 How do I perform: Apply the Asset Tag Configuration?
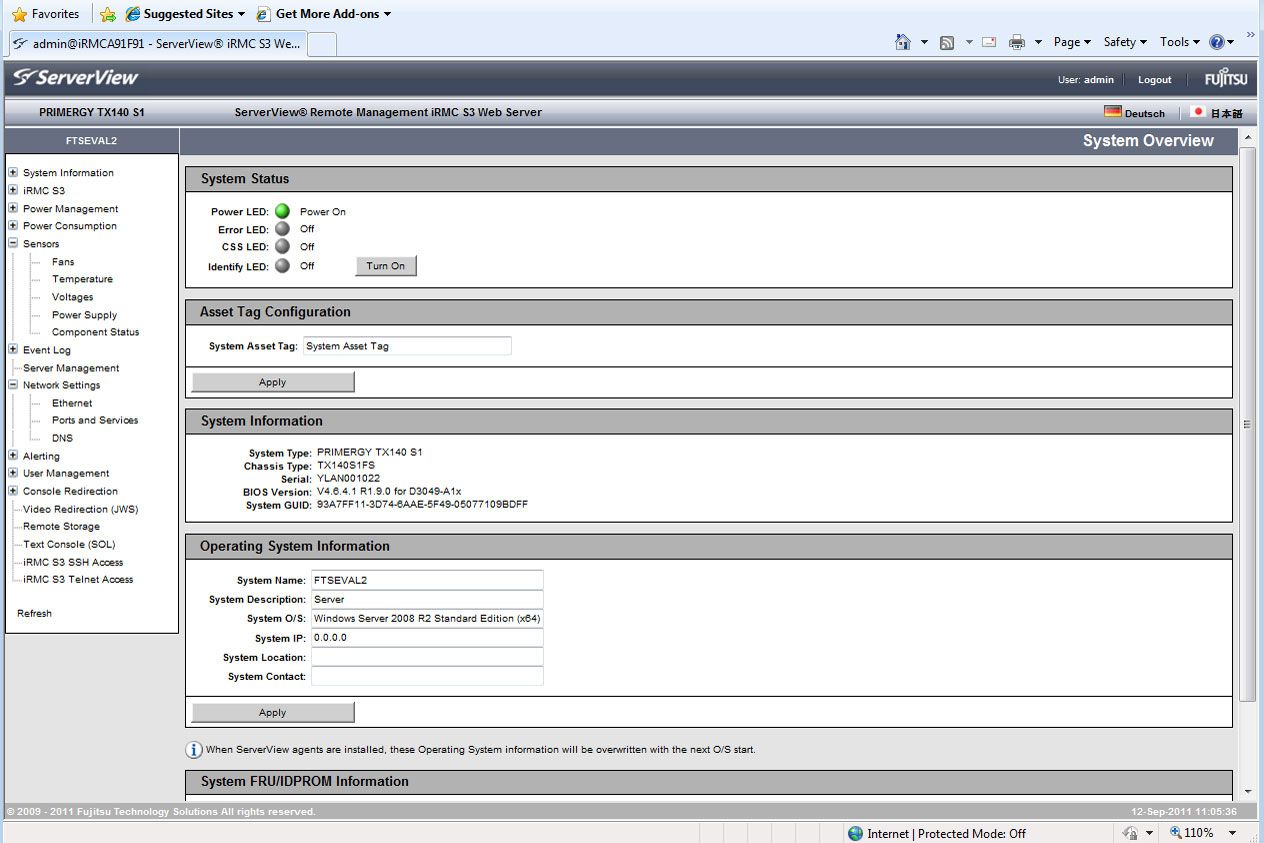coord(273,382)
